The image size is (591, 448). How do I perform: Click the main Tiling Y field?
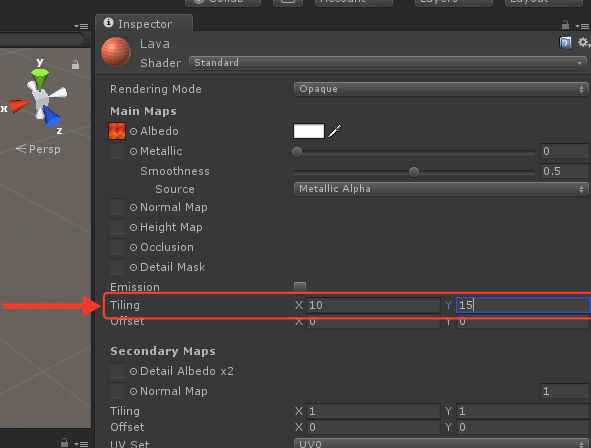(523, 305)
